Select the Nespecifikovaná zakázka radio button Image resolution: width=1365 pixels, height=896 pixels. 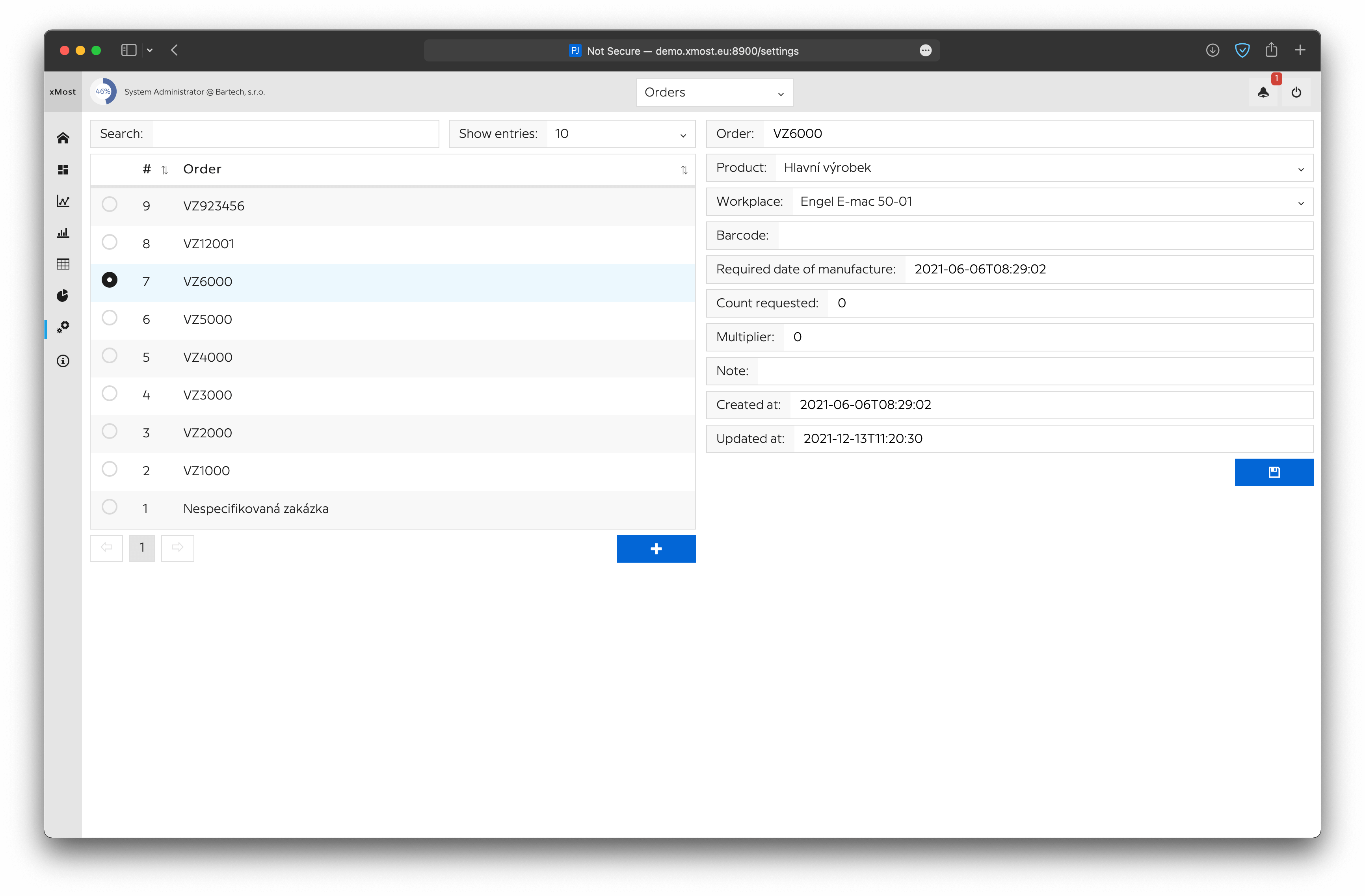click(110, 507)
